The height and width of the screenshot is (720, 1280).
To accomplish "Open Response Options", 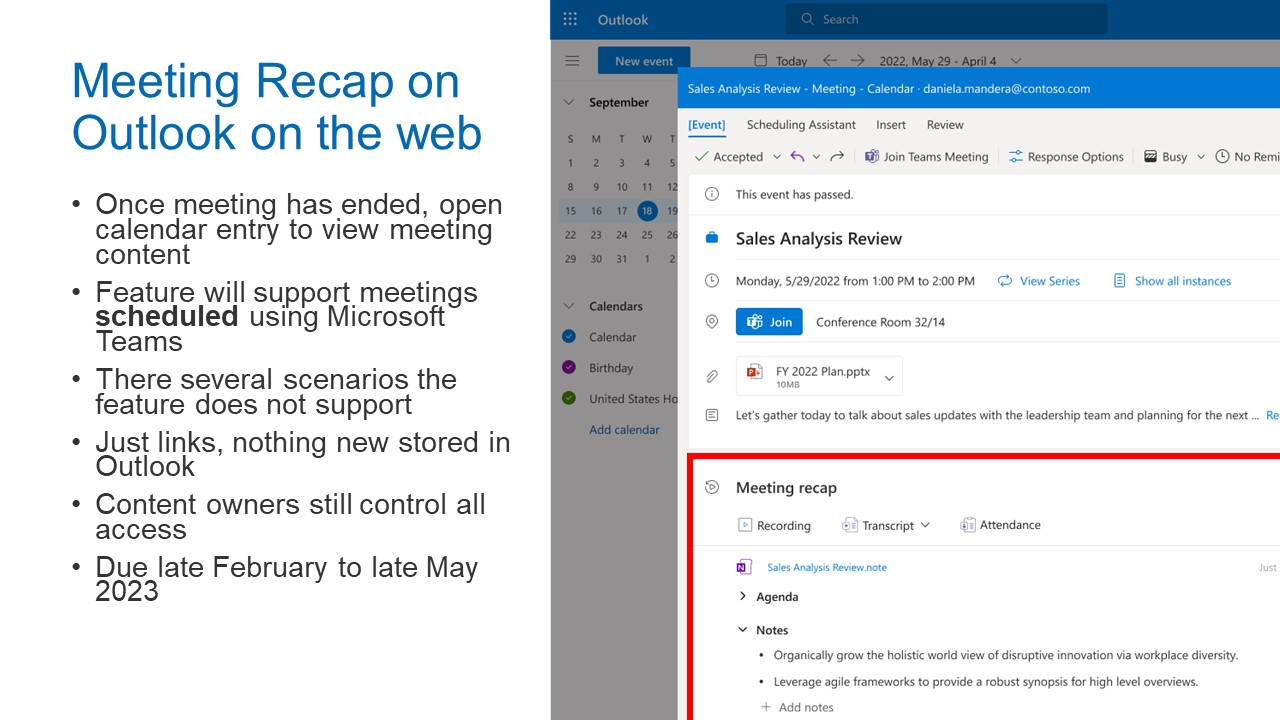I will (1066, 157).
